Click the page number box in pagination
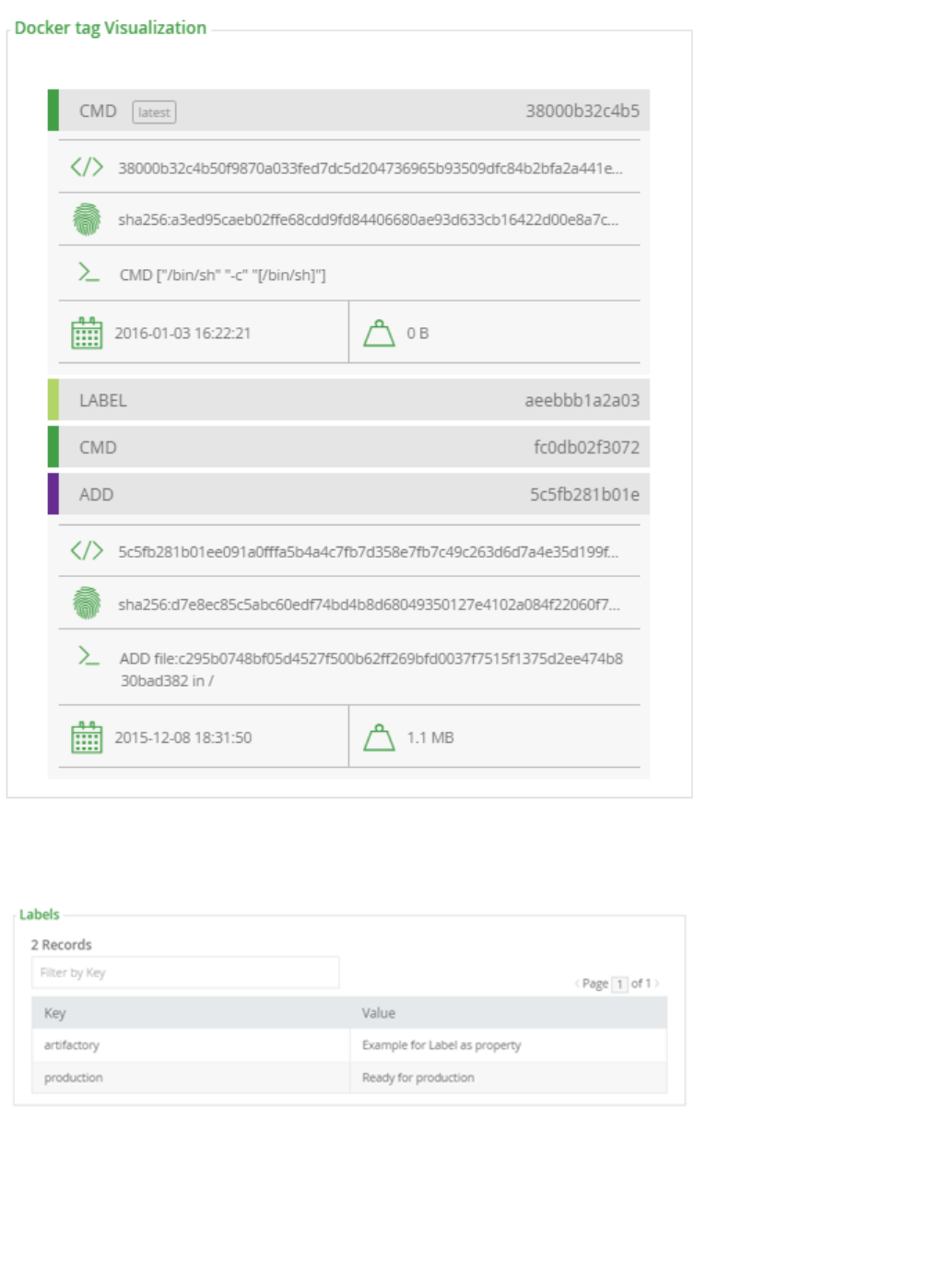The width and height of the screenshot is (952, 1283). [619, 983]
